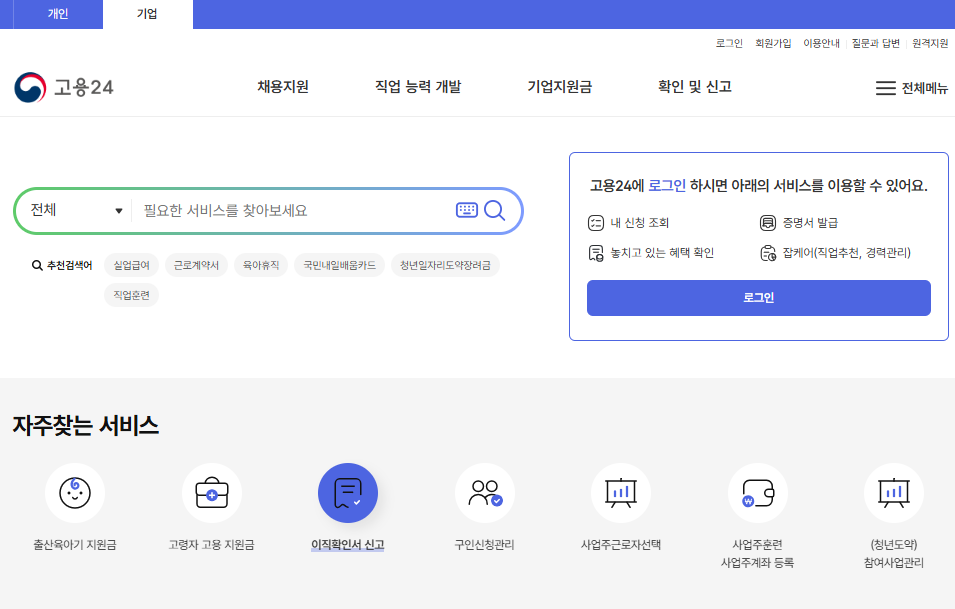Click inside the service search input field
Image resolution: width=955 pixels, height=609 pixels.
[290, 210]
